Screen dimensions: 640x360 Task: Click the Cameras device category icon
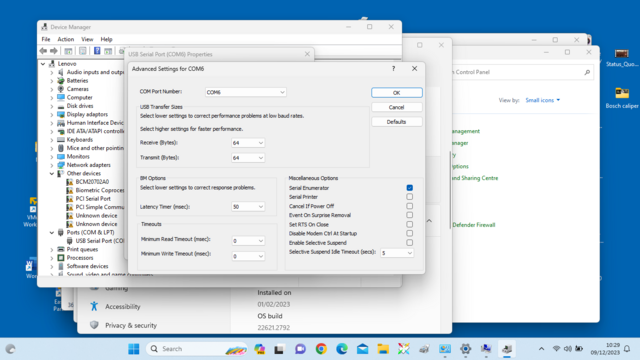click(61, 89)
